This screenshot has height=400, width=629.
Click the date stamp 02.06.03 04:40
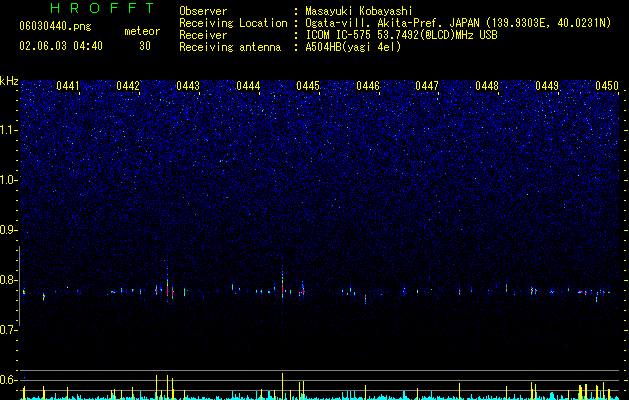[x=61, y=46]
